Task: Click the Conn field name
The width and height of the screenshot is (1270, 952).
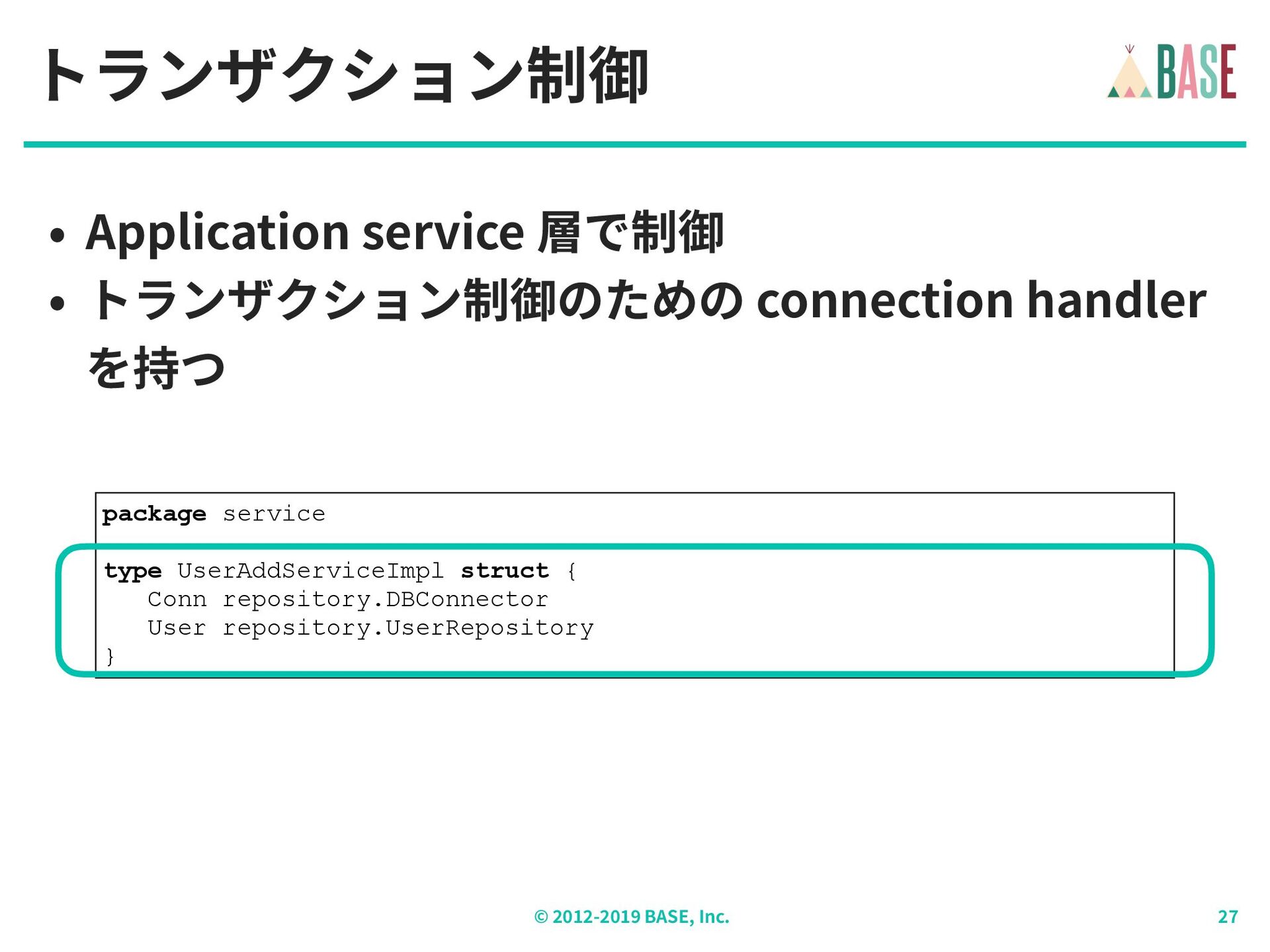Action: (x=177, y=600)
